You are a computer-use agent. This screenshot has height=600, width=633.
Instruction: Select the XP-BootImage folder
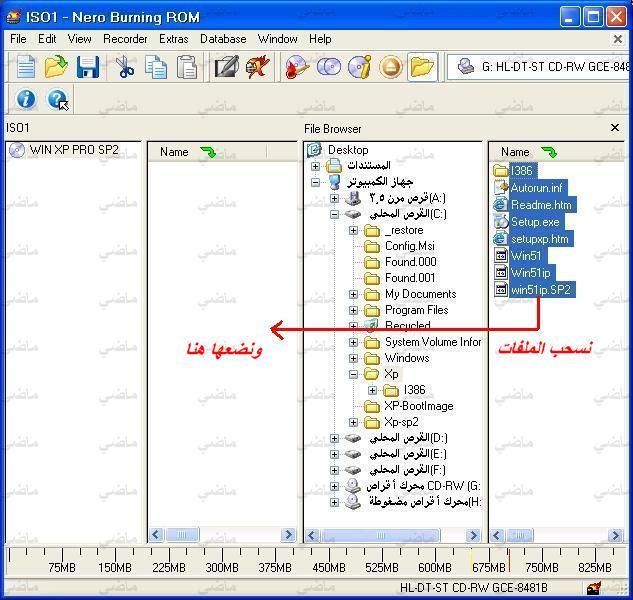tap(419, 406)
